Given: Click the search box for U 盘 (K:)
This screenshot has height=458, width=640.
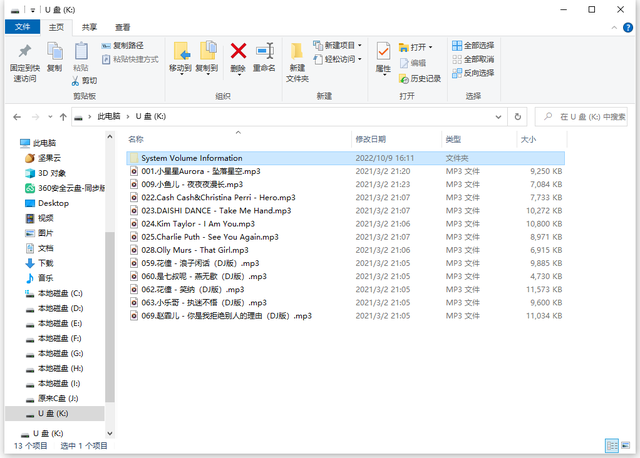Looking at the screenshot, I should (581, 117).
